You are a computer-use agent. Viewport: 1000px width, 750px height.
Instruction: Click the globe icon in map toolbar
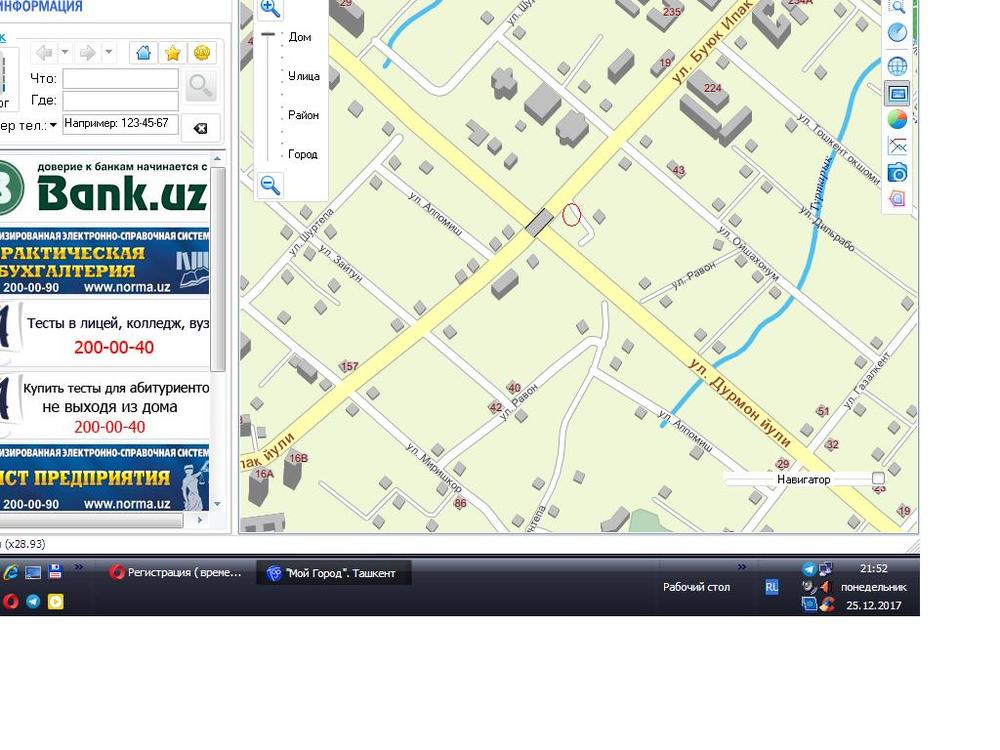tap(897, 67)
